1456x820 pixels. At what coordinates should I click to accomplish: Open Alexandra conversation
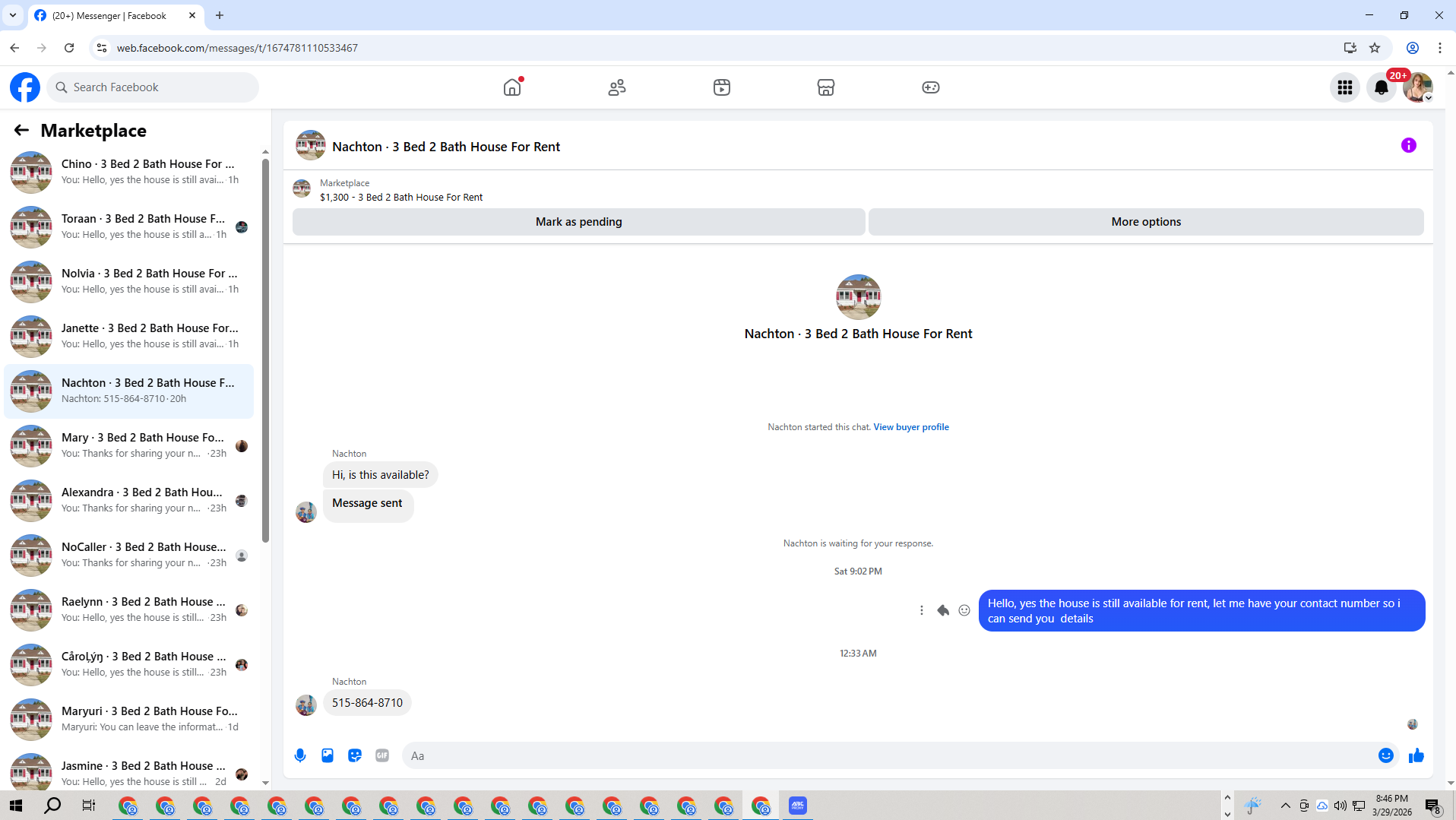[129, 500]
